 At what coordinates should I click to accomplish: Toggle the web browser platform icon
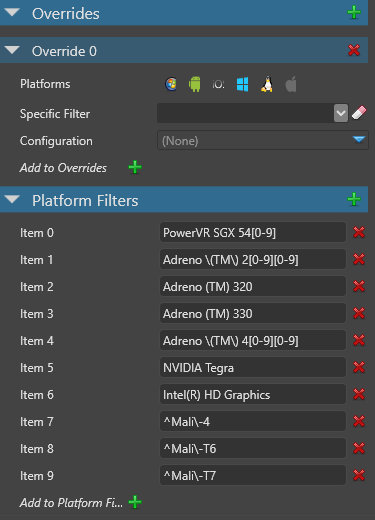coord(171,84)
